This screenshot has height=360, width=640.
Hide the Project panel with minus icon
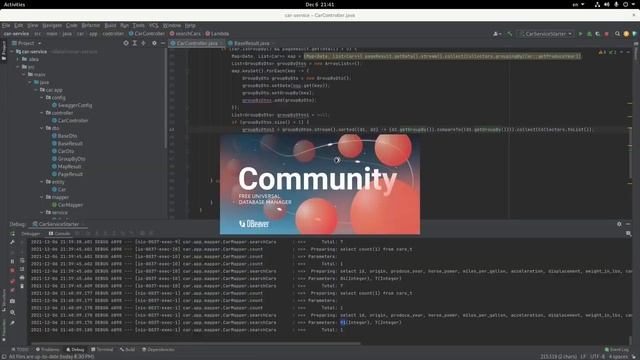coord(162,43)
